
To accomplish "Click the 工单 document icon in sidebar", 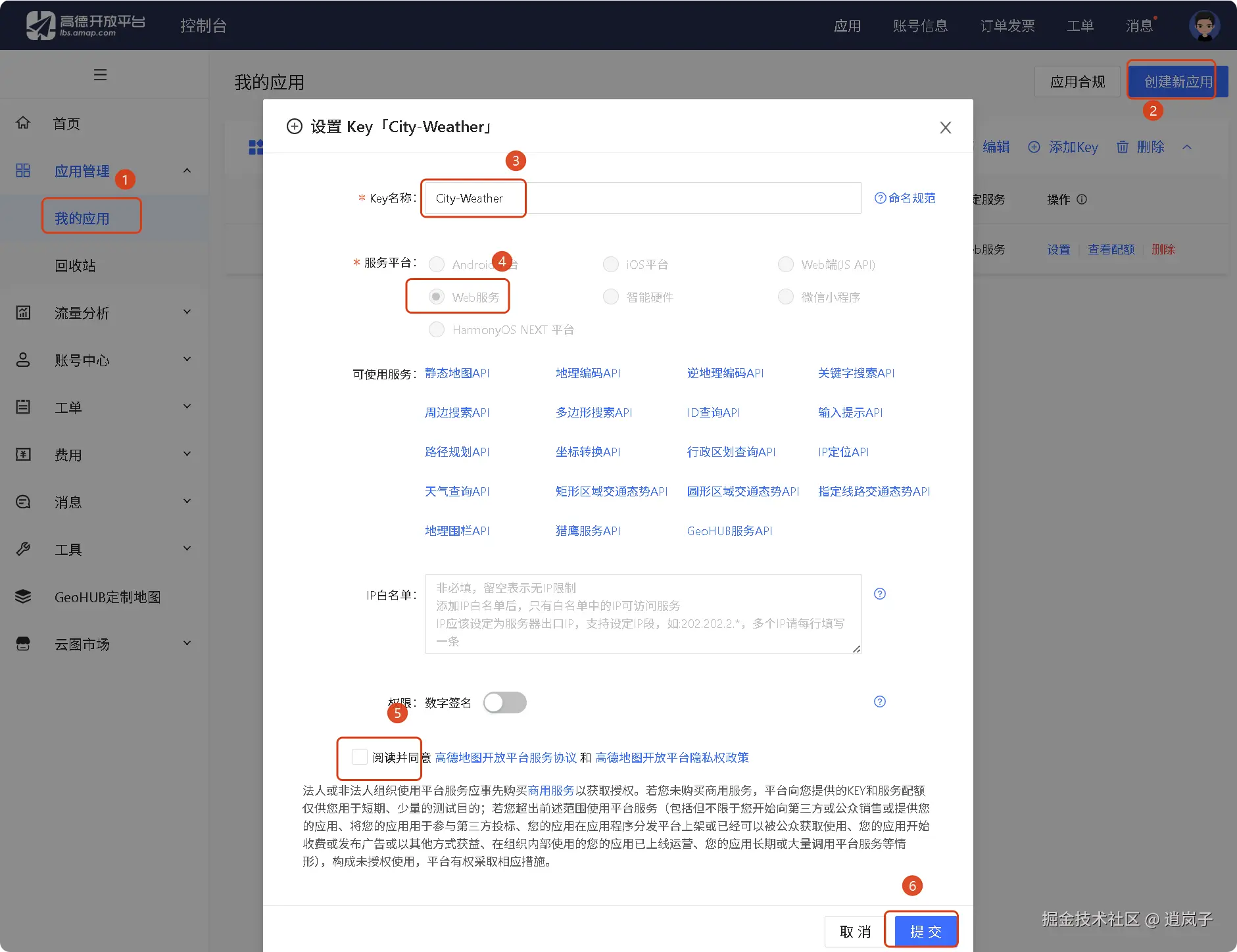I will point(23,407).
